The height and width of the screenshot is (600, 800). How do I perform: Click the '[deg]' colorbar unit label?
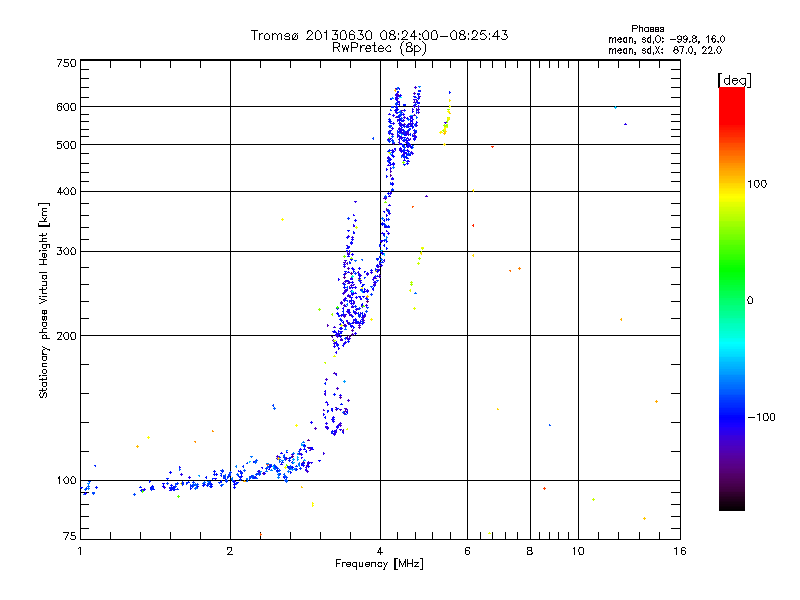(x=734, y=80)
